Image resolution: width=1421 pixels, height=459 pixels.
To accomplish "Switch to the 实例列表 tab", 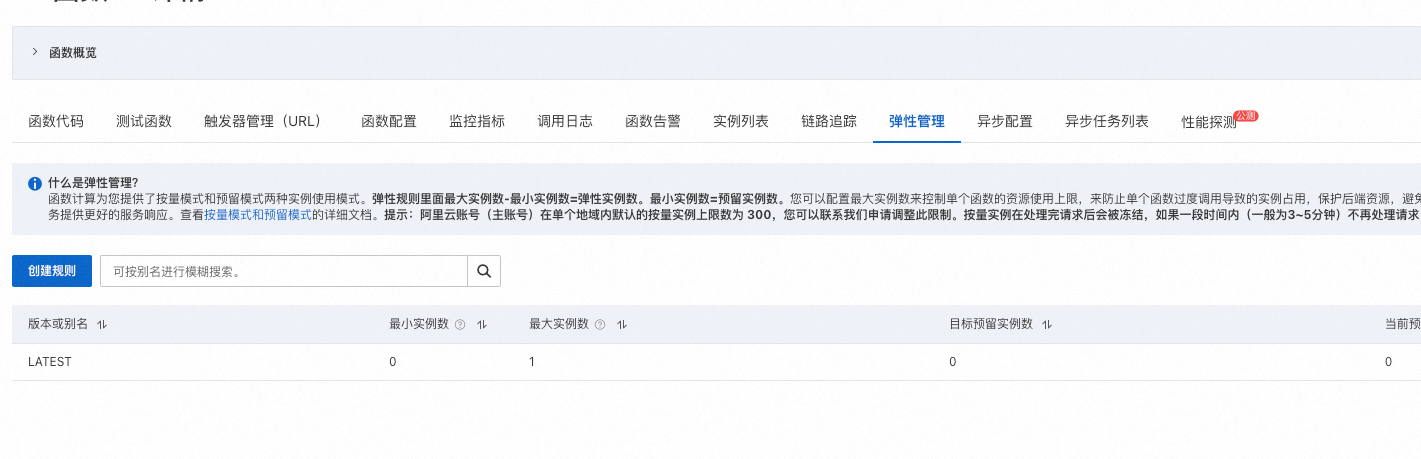I will [741, 122].
